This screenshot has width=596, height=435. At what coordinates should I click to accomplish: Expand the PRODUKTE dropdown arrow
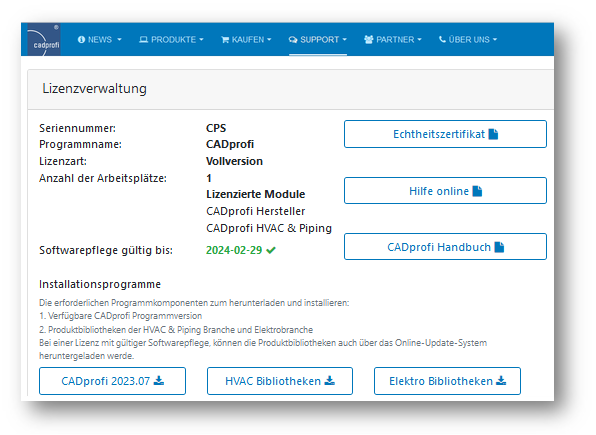[x=201, y=40]
